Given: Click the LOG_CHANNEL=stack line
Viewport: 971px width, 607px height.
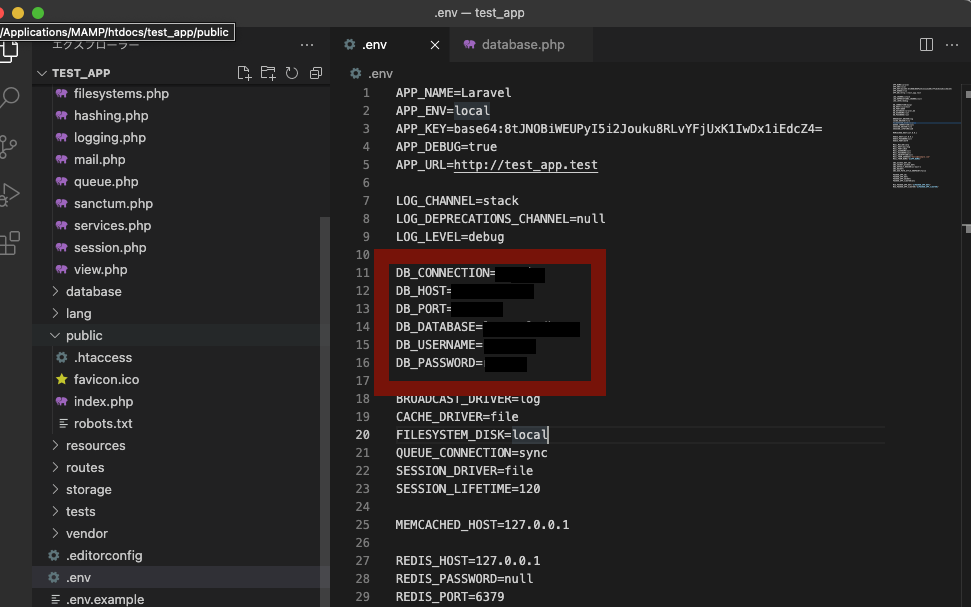Looking at the screenshot, I should (457, 201).
